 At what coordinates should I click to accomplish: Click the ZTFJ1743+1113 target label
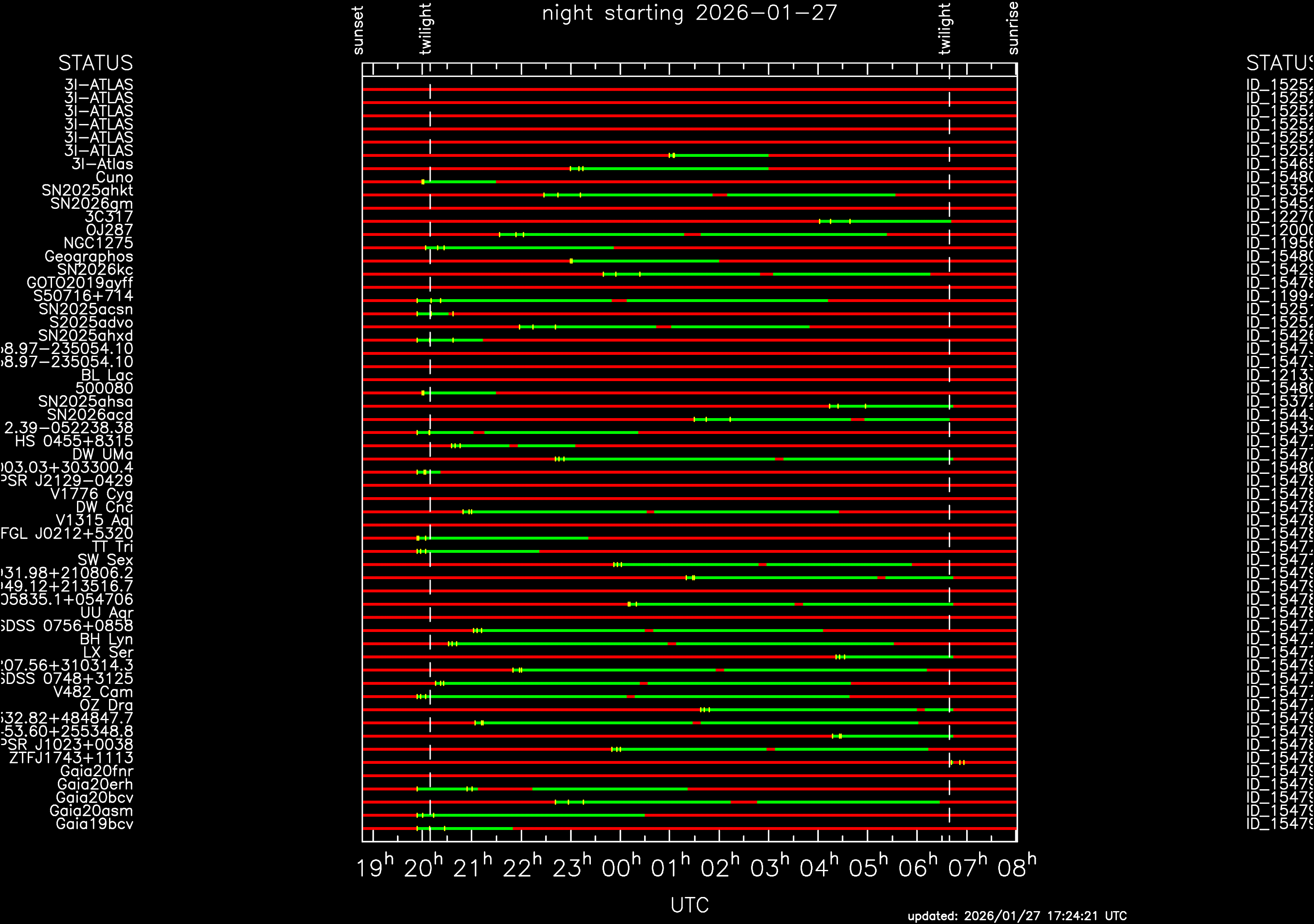point(71,758)
